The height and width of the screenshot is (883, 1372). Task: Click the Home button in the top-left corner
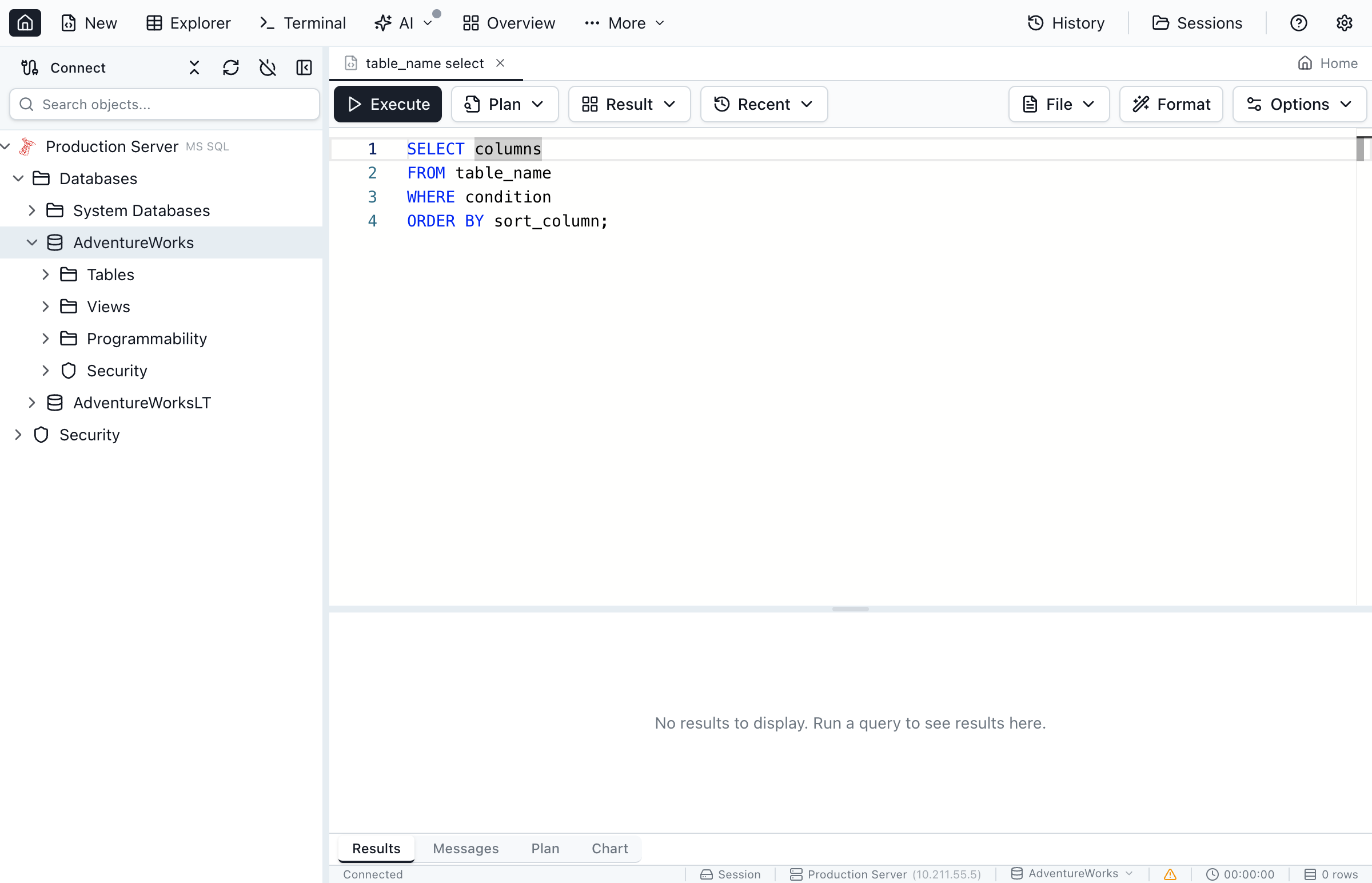(x=25, y=23)
